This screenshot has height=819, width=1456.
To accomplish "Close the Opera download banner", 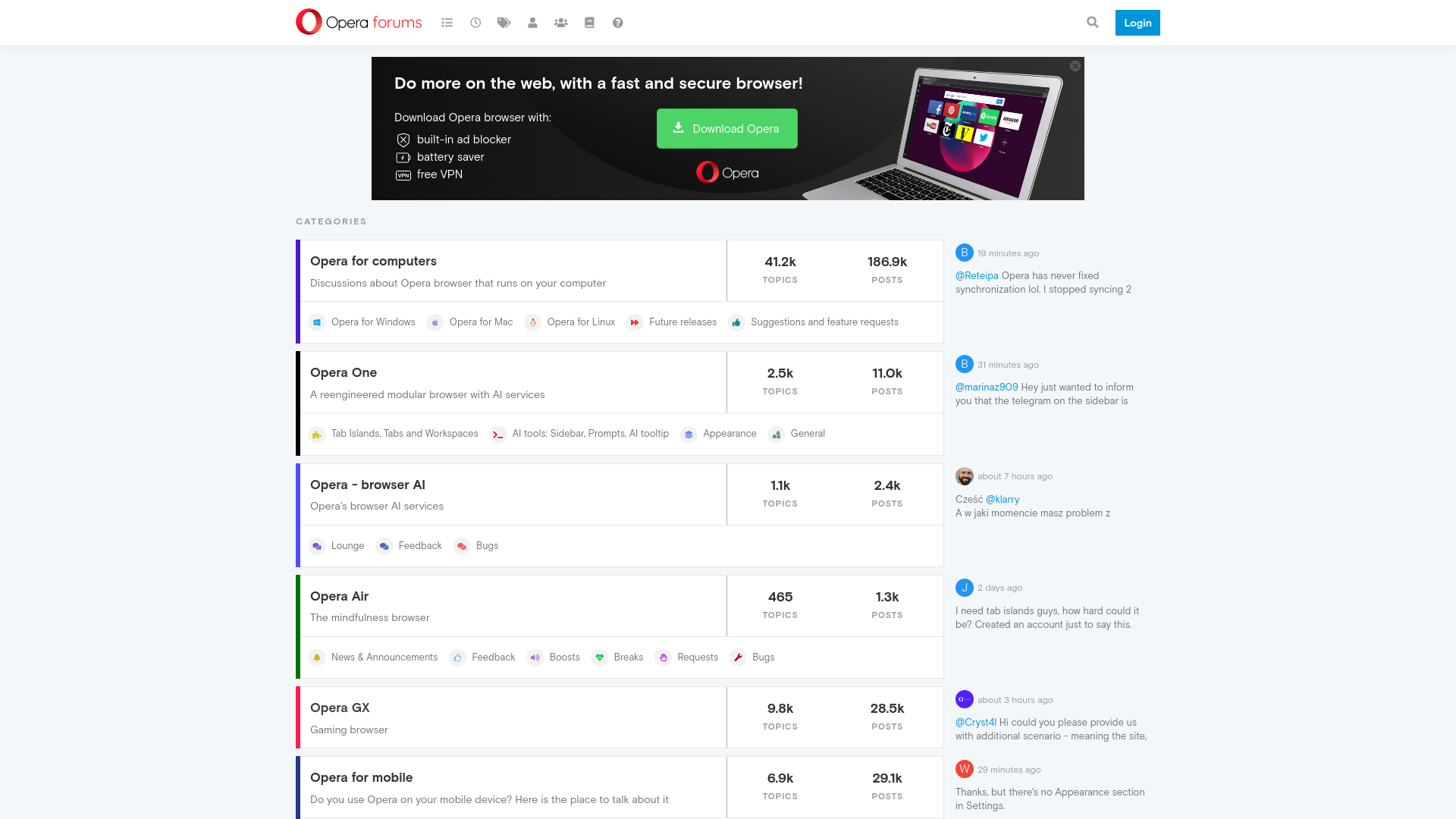I will point(1075,66).
